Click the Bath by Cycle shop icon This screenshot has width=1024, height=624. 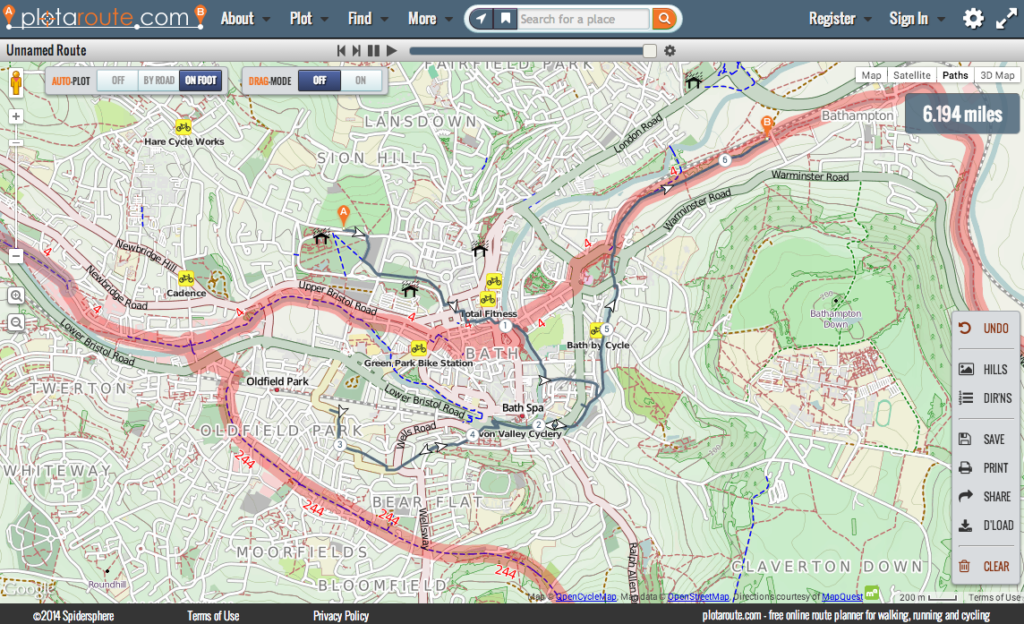(x=596, y=330)
